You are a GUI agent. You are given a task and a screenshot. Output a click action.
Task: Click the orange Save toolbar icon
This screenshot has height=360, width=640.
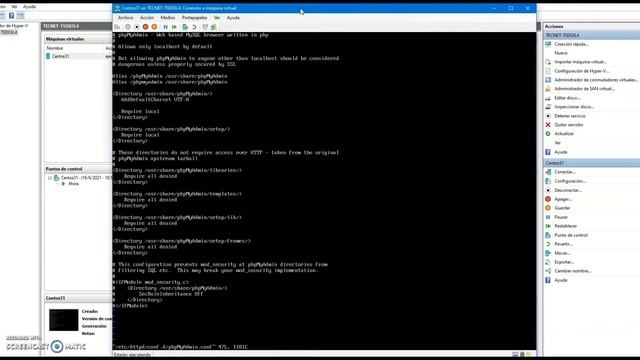click(154, 27)
